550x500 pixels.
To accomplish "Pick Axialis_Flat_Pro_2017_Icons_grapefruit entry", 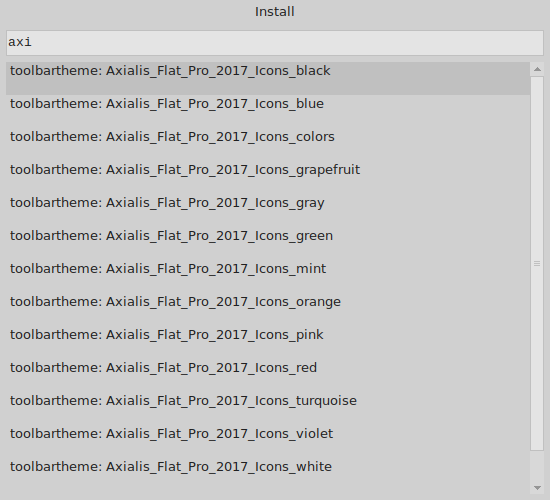I will 268,177.
